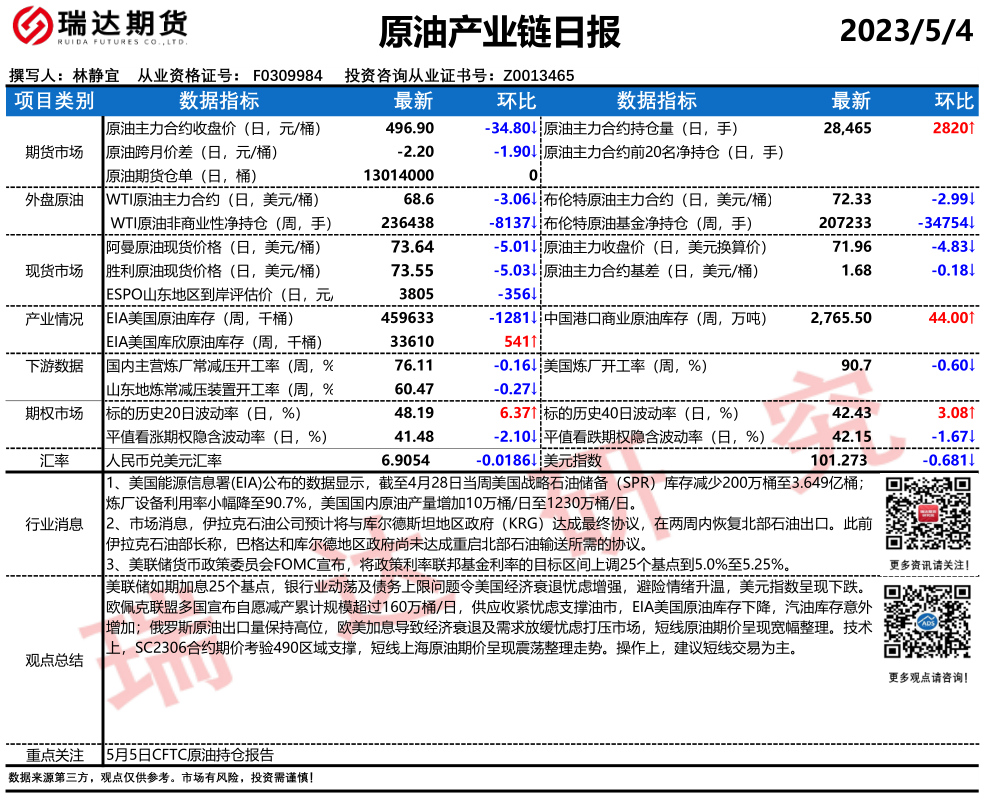
Task: Click the red up arrow beside 541
Action: click(x=534, y=342)
